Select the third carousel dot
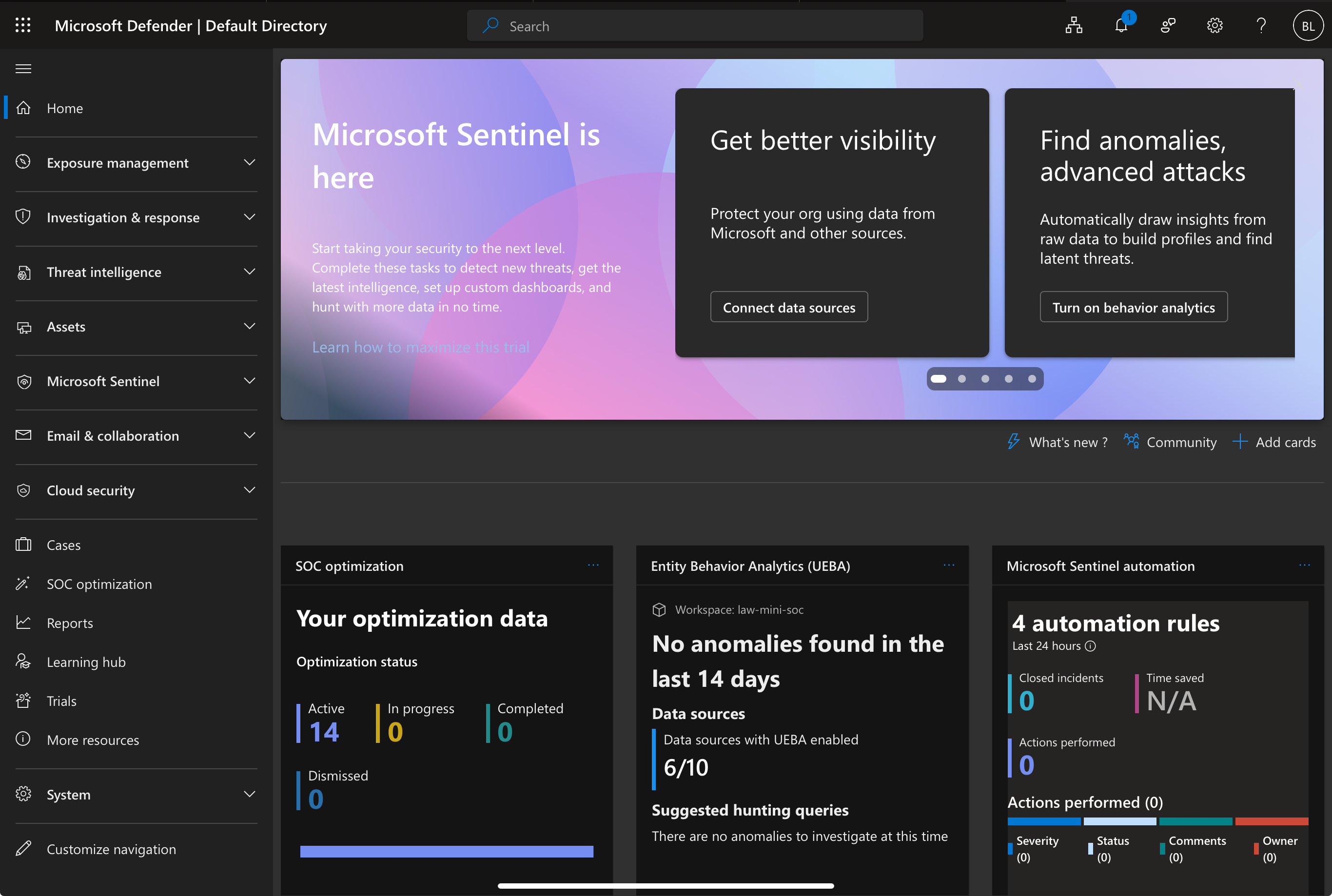 pos(985,379)
